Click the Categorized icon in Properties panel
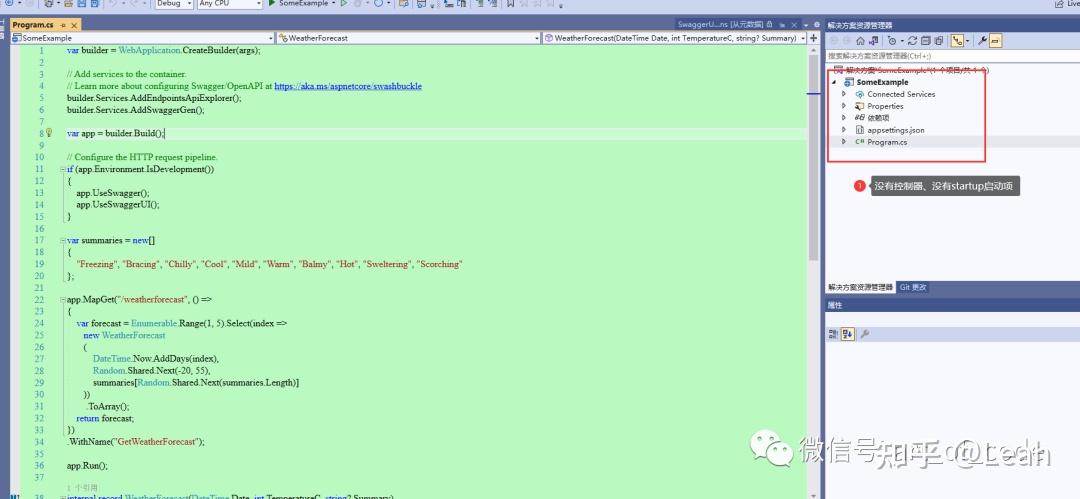 pos(833,334)
